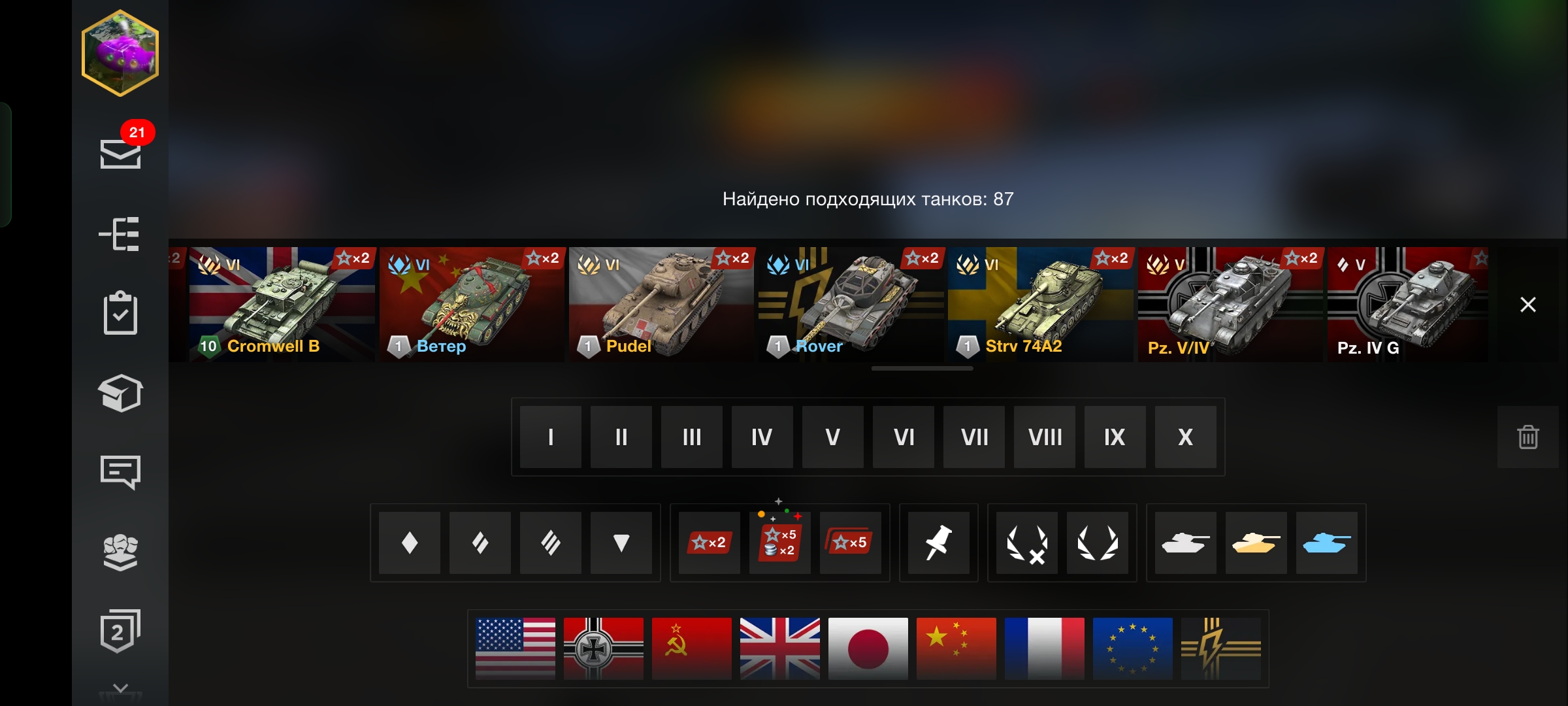Choose the Strv 74A2 tank card

1040,305
